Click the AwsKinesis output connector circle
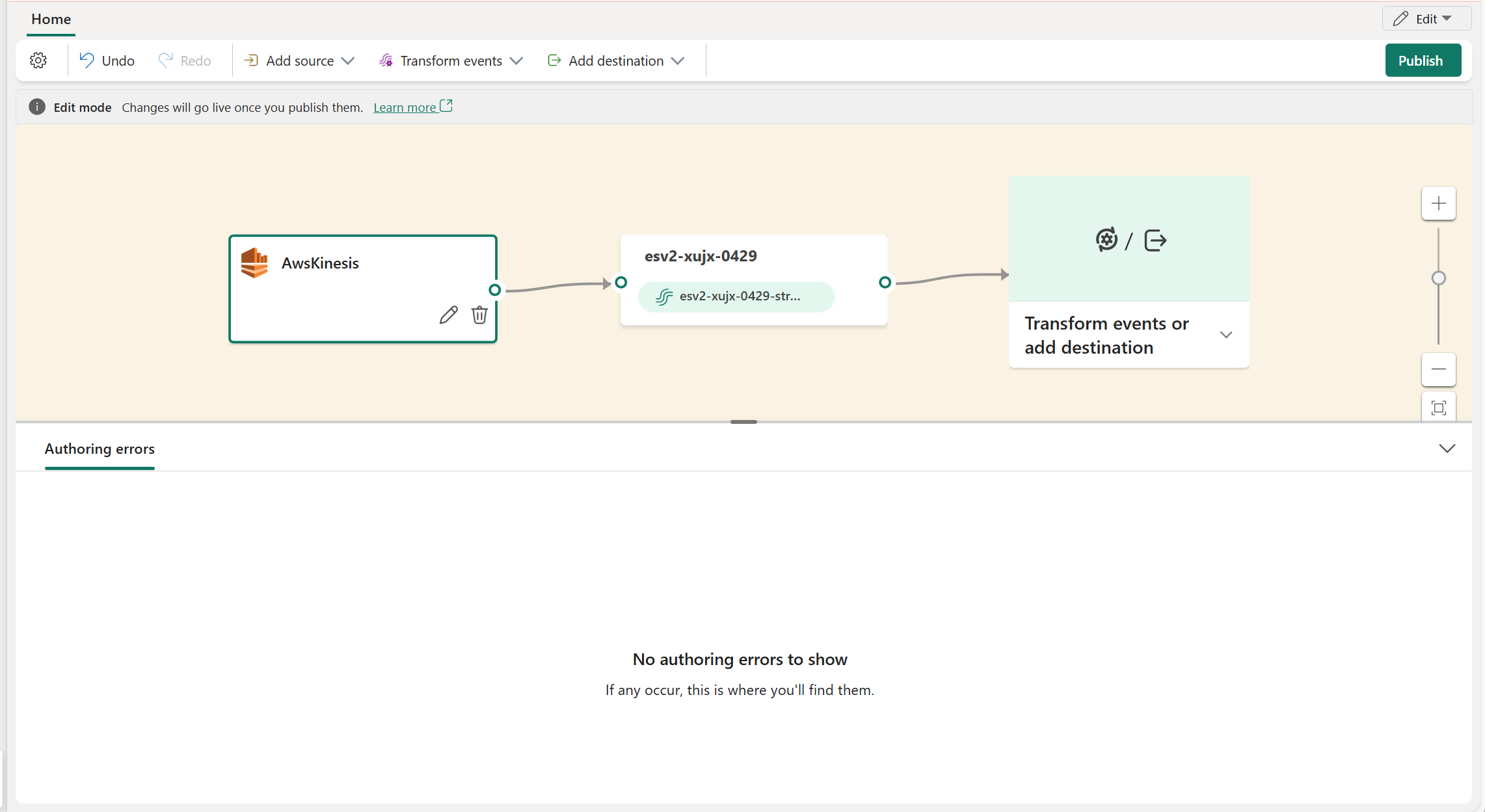 [495, 290]
